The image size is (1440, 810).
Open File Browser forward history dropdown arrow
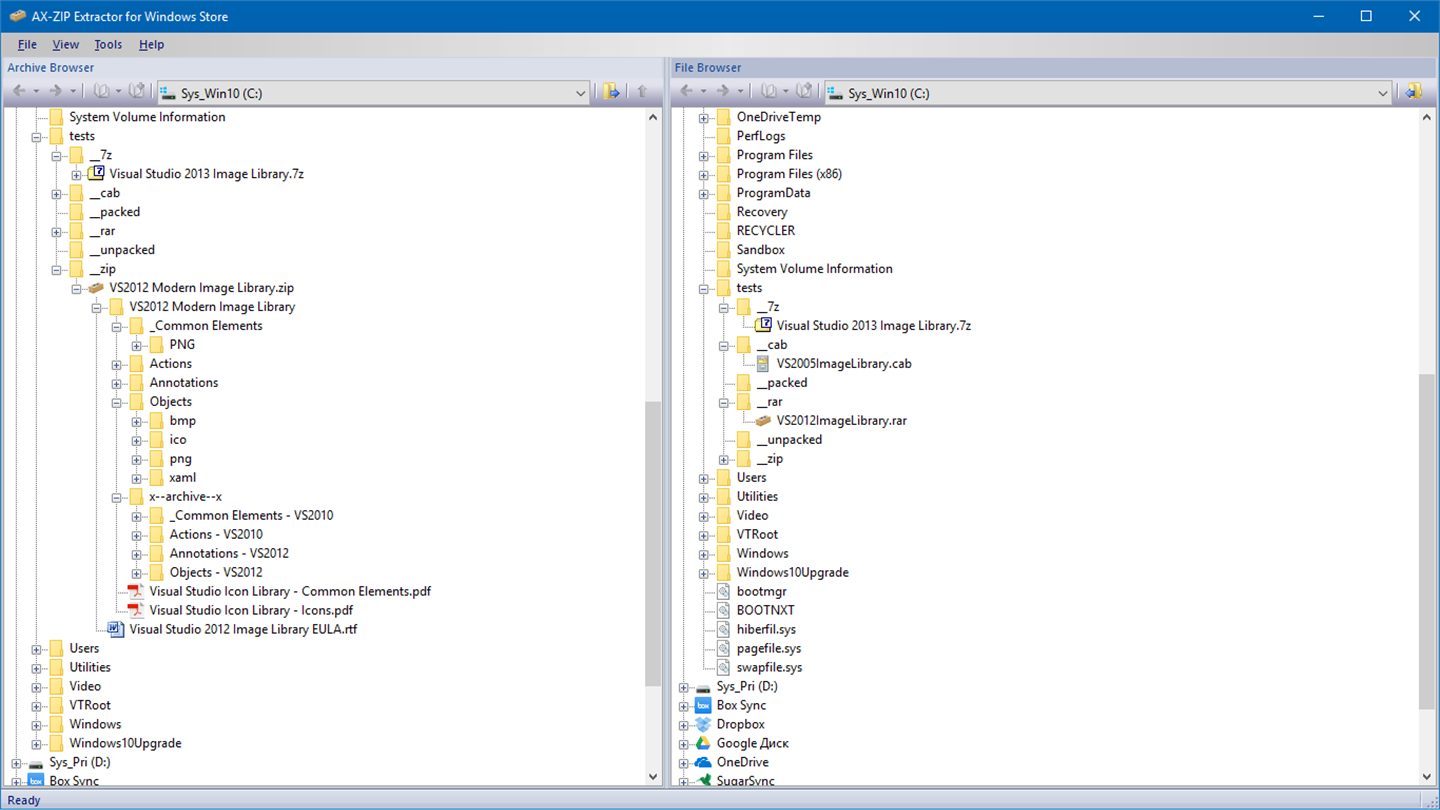[741, 92]
